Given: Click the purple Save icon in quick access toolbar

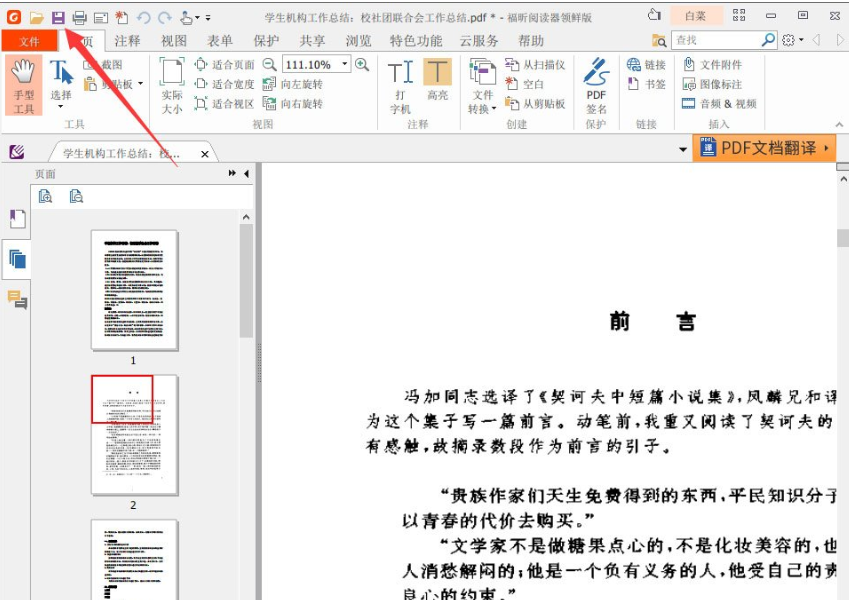Looking at the screenshot, I should point(58,17).
